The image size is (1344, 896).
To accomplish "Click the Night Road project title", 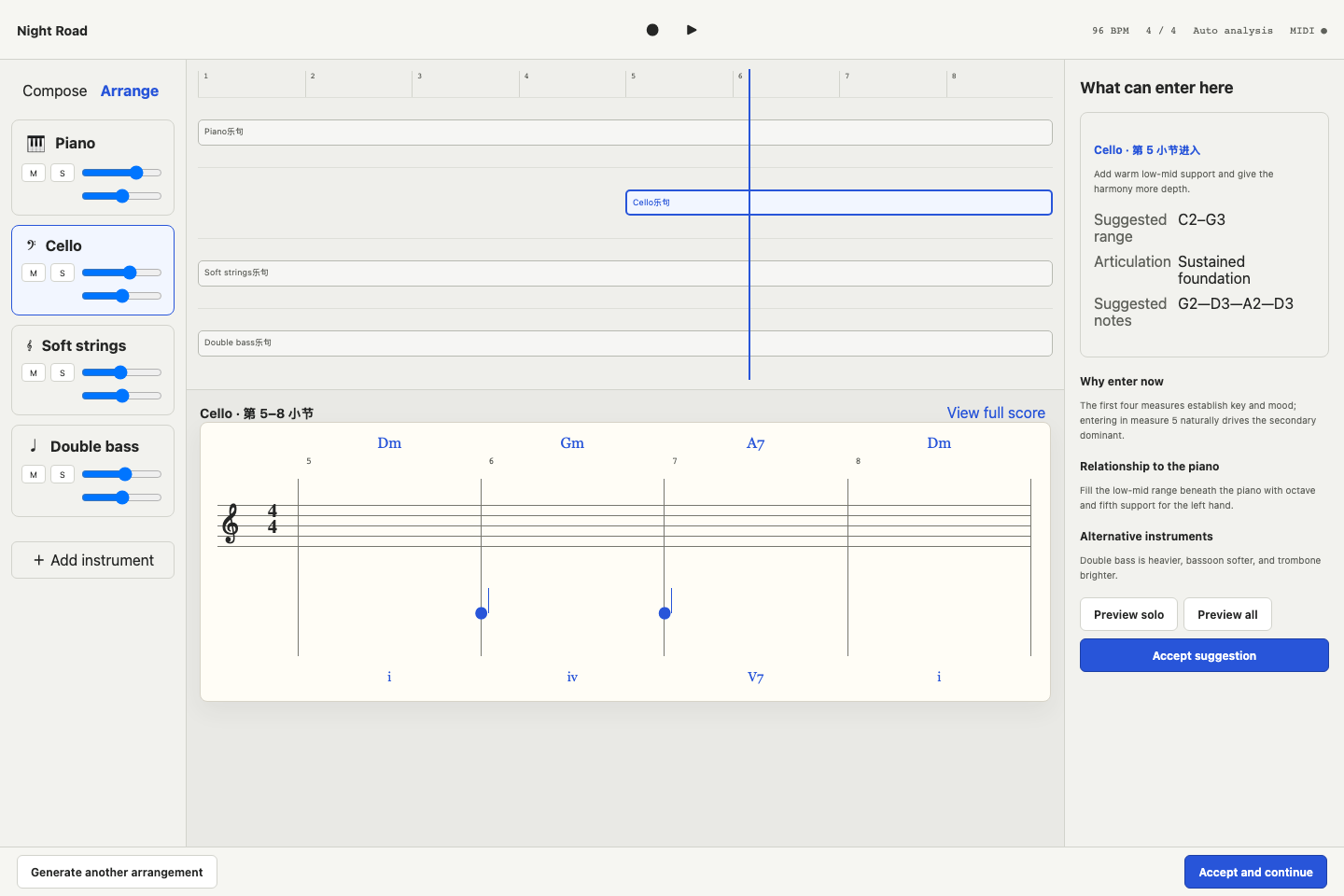I will (52, 31).
